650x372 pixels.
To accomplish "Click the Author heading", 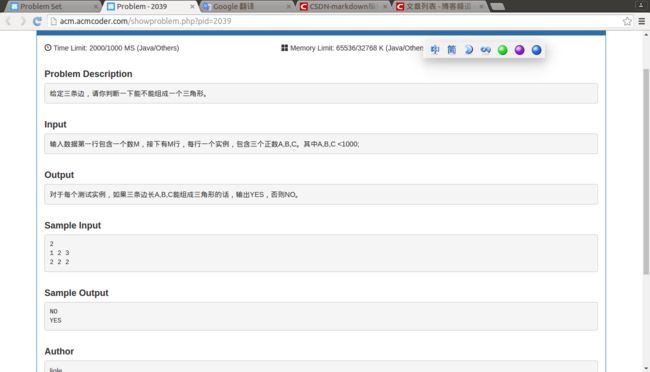I will [x=59, y=351].
